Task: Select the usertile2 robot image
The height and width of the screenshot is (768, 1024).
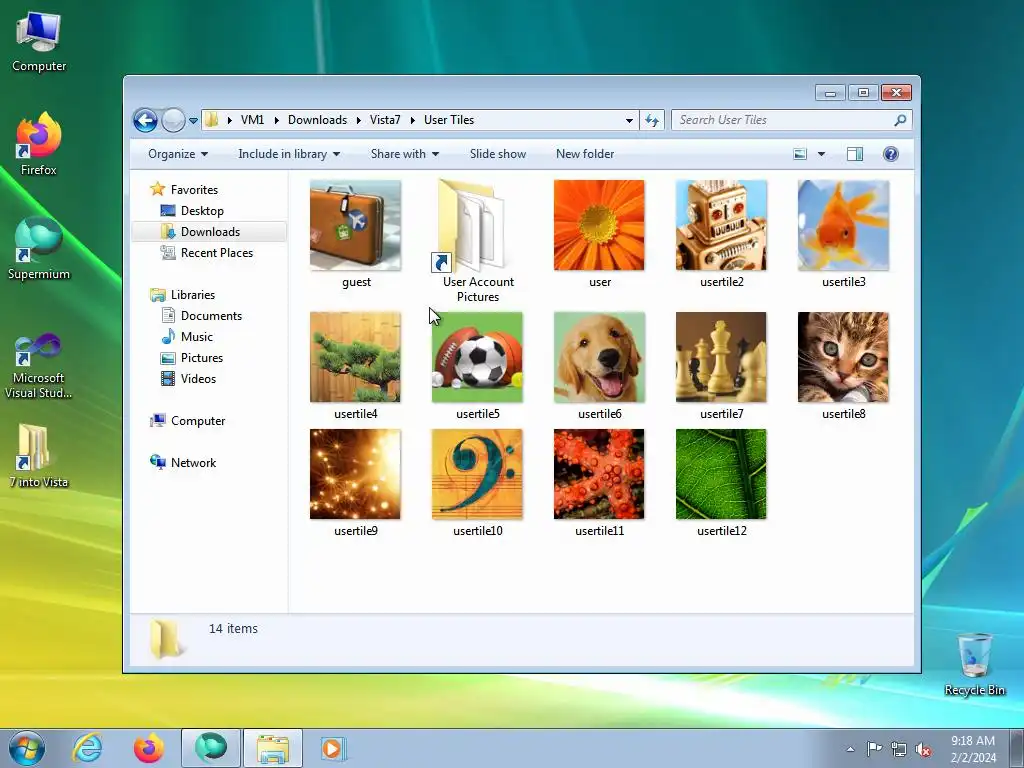Action: pyautogui.click(x=721, y=225)
